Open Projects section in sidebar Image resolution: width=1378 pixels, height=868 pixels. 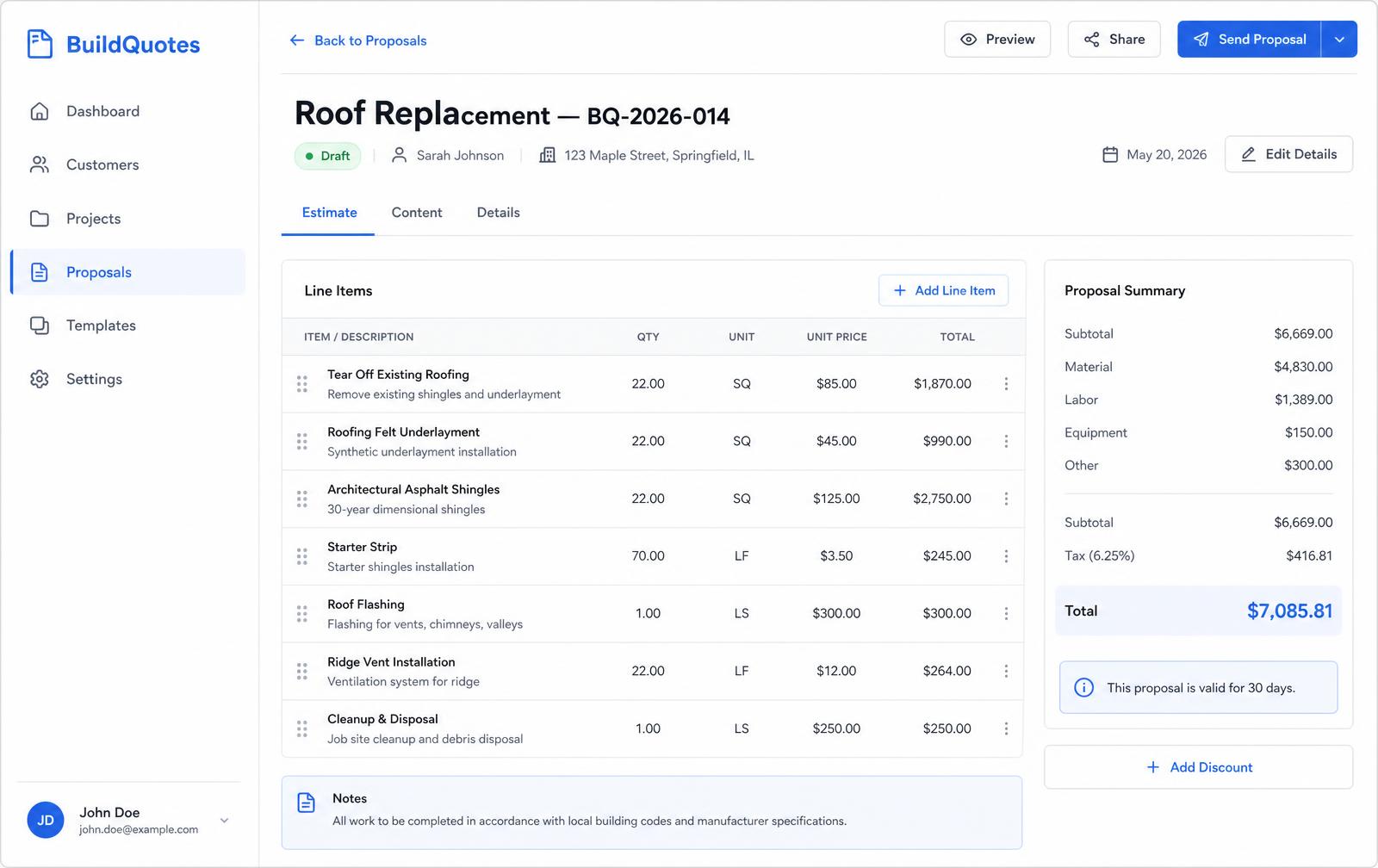tap(127, 219)
